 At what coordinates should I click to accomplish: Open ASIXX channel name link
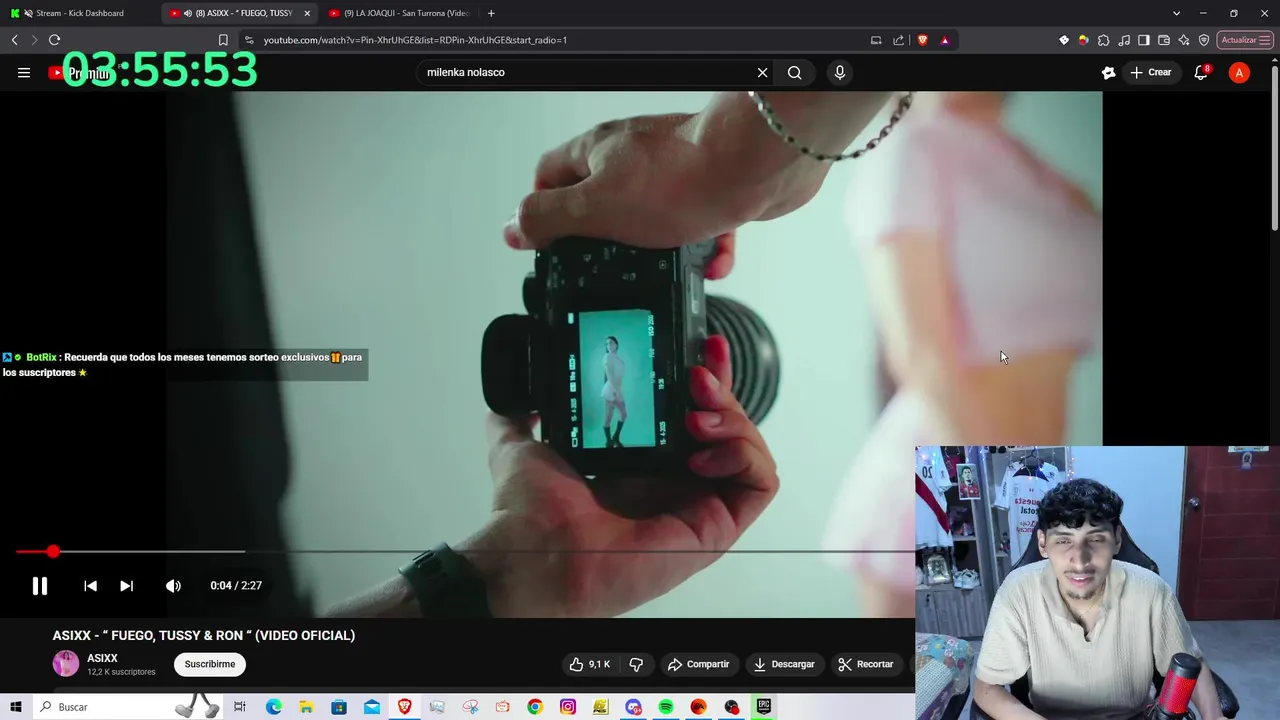(x=102, y=658)
